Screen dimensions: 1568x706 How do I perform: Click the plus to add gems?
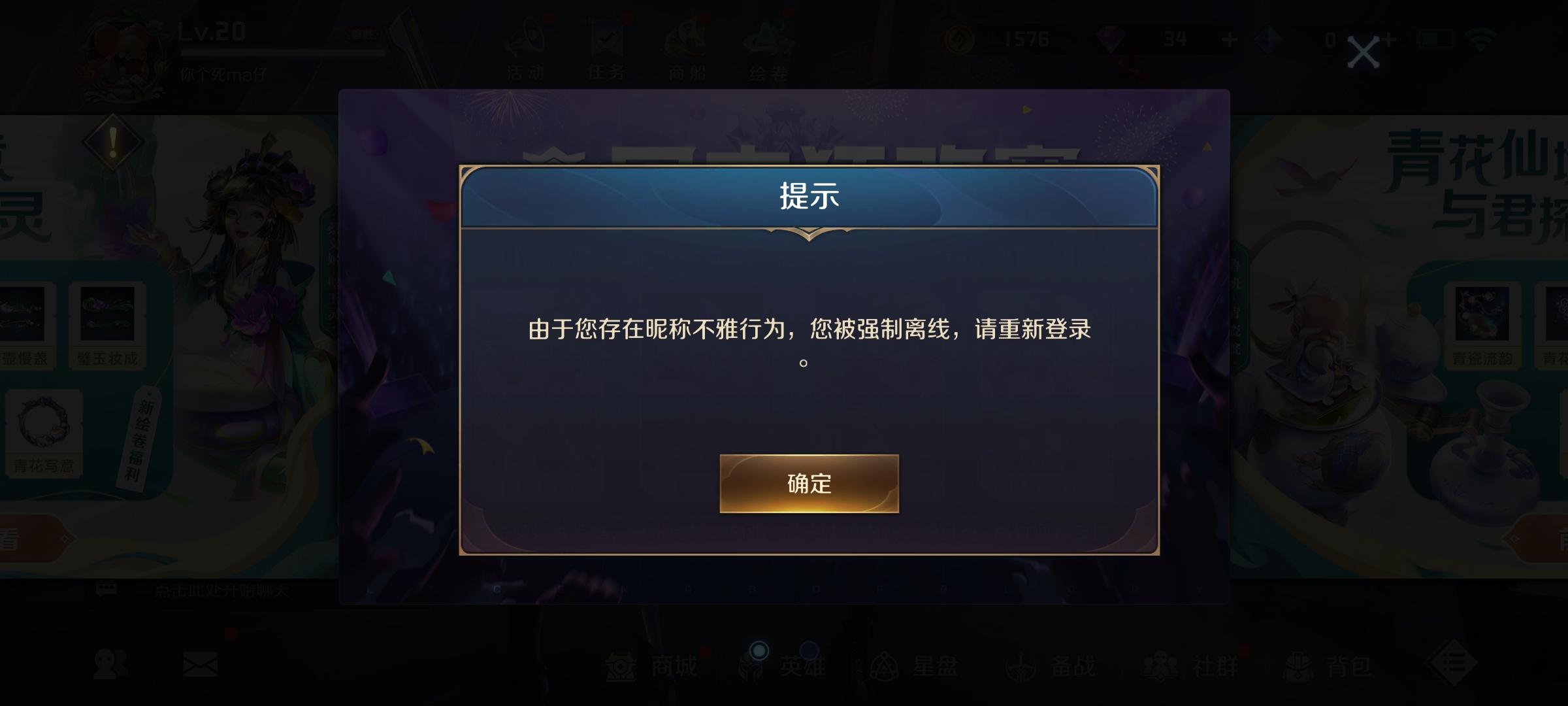click(1230, 41)
